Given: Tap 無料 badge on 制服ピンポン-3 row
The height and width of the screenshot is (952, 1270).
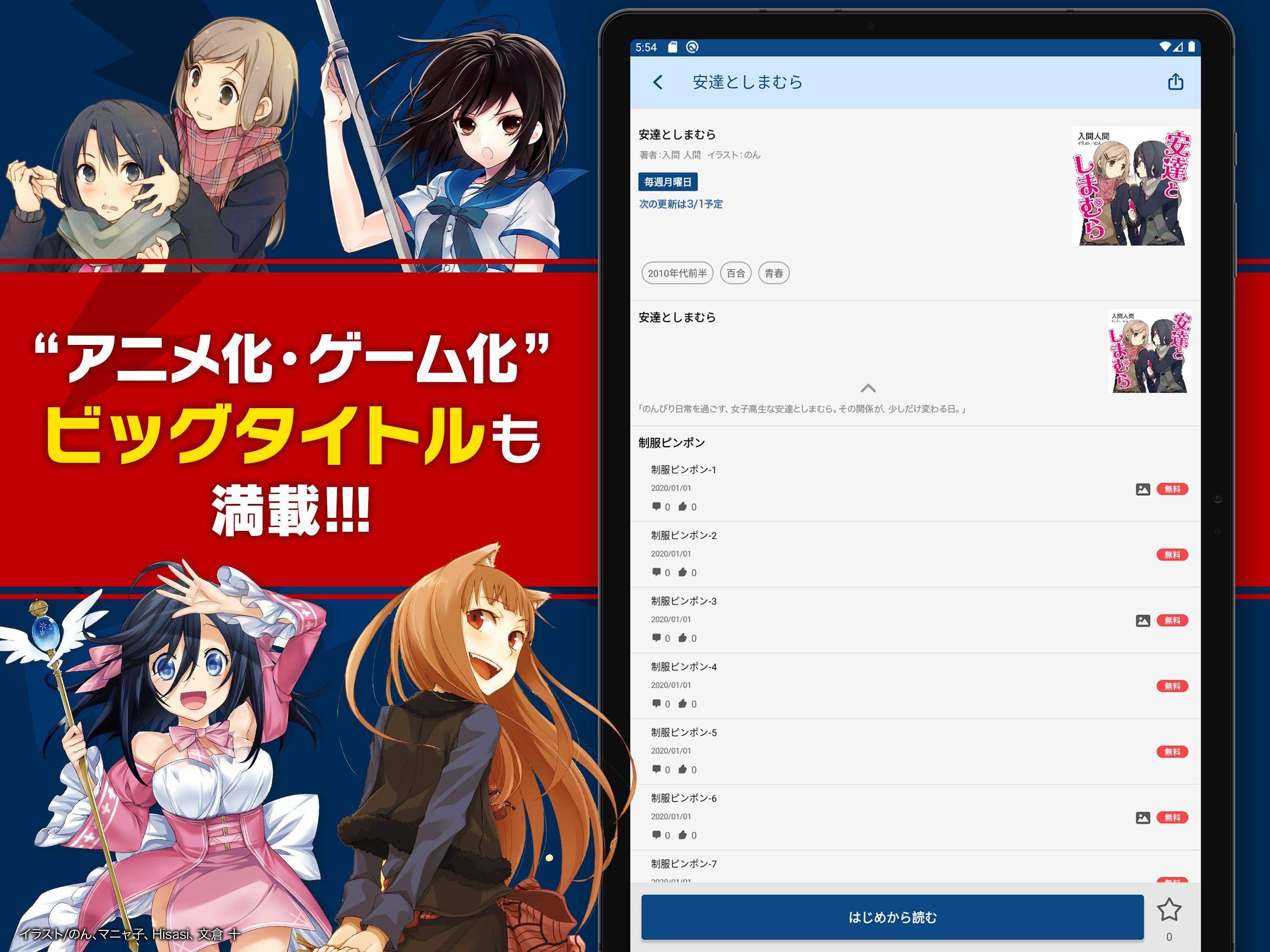Looking at the screenshot, I should point(1172,621).
